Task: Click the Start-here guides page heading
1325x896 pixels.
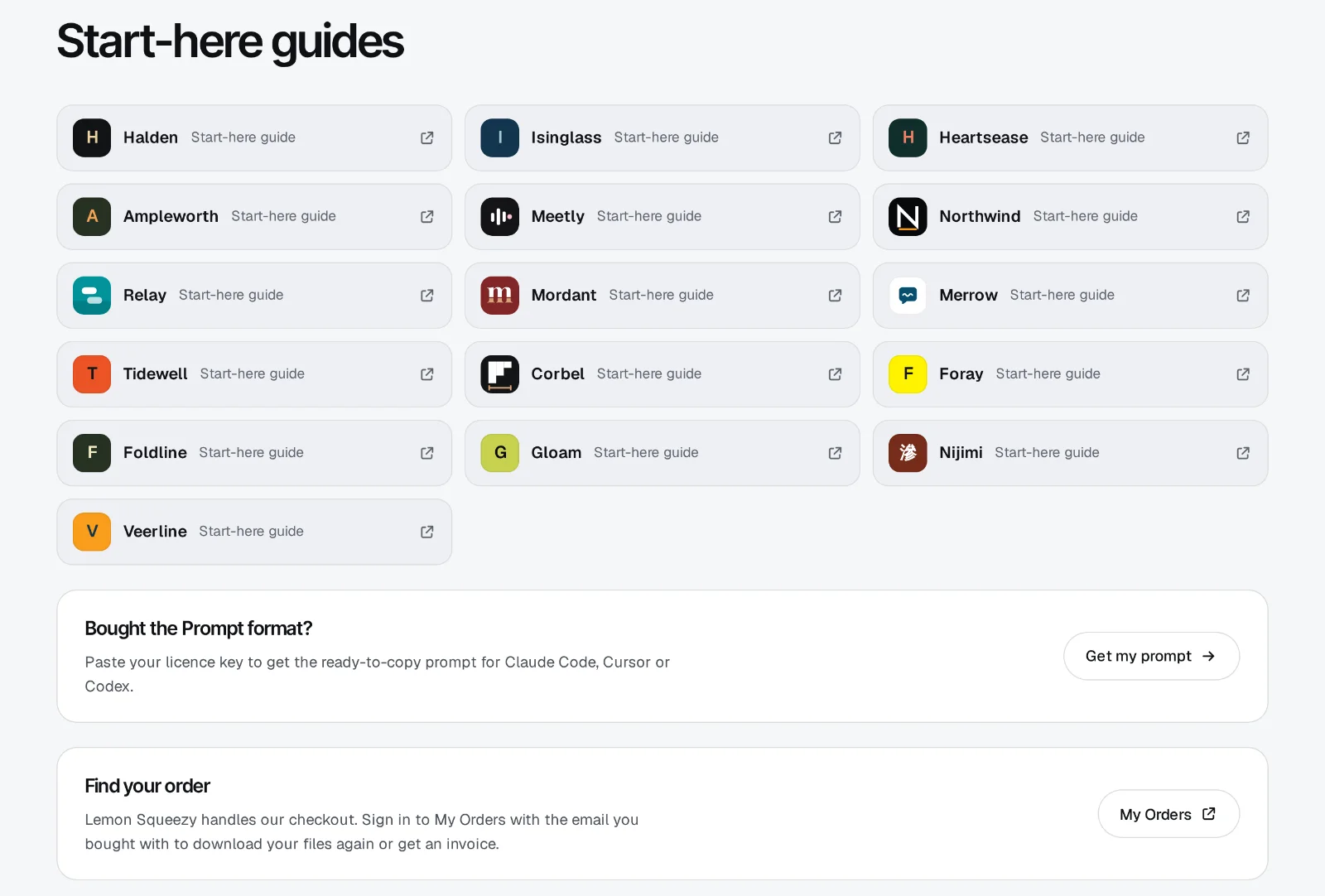Action: pyautogui.click(x=230, y=41)
